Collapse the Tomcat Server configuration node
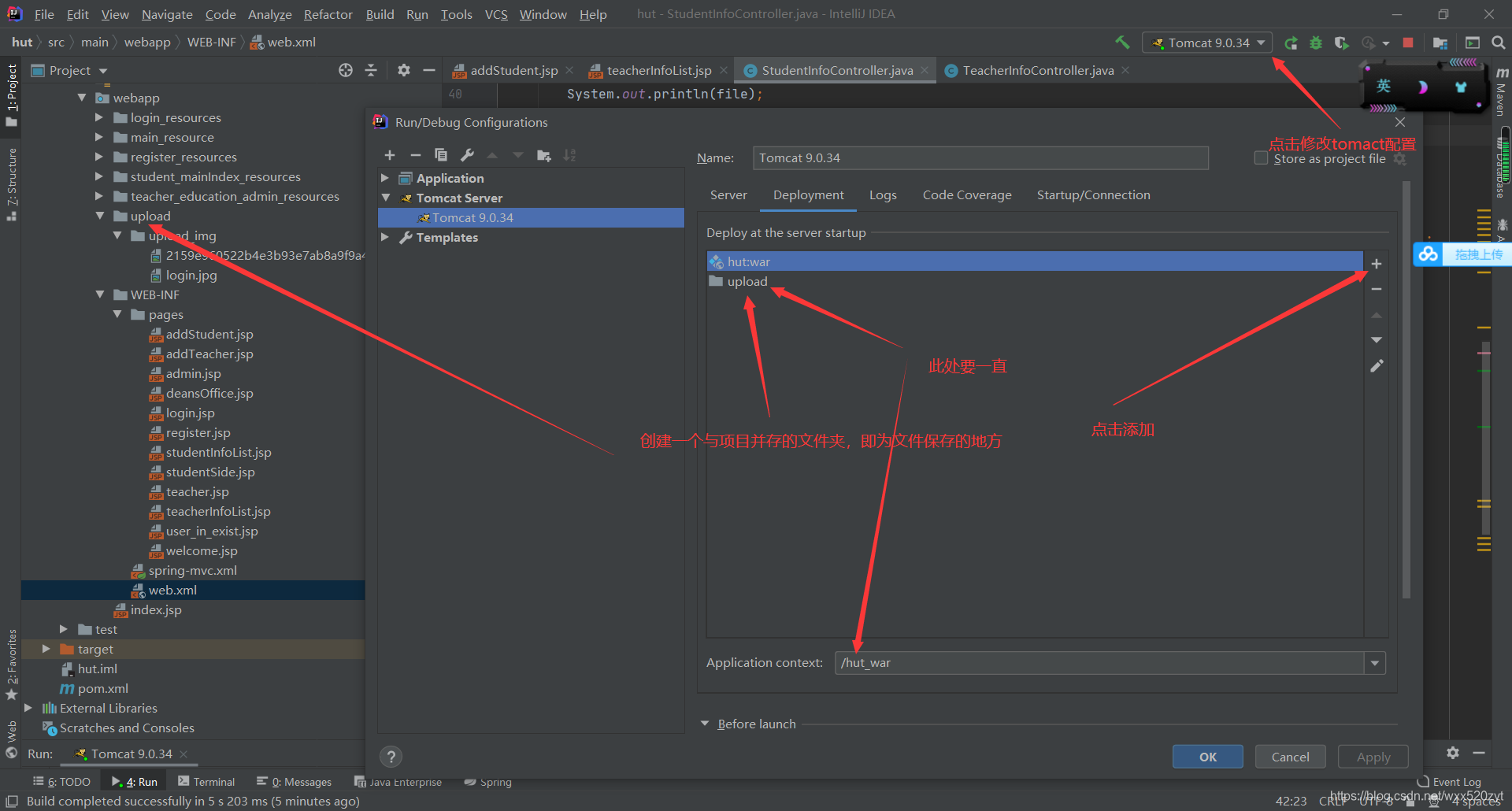 [x=385, y=198]
